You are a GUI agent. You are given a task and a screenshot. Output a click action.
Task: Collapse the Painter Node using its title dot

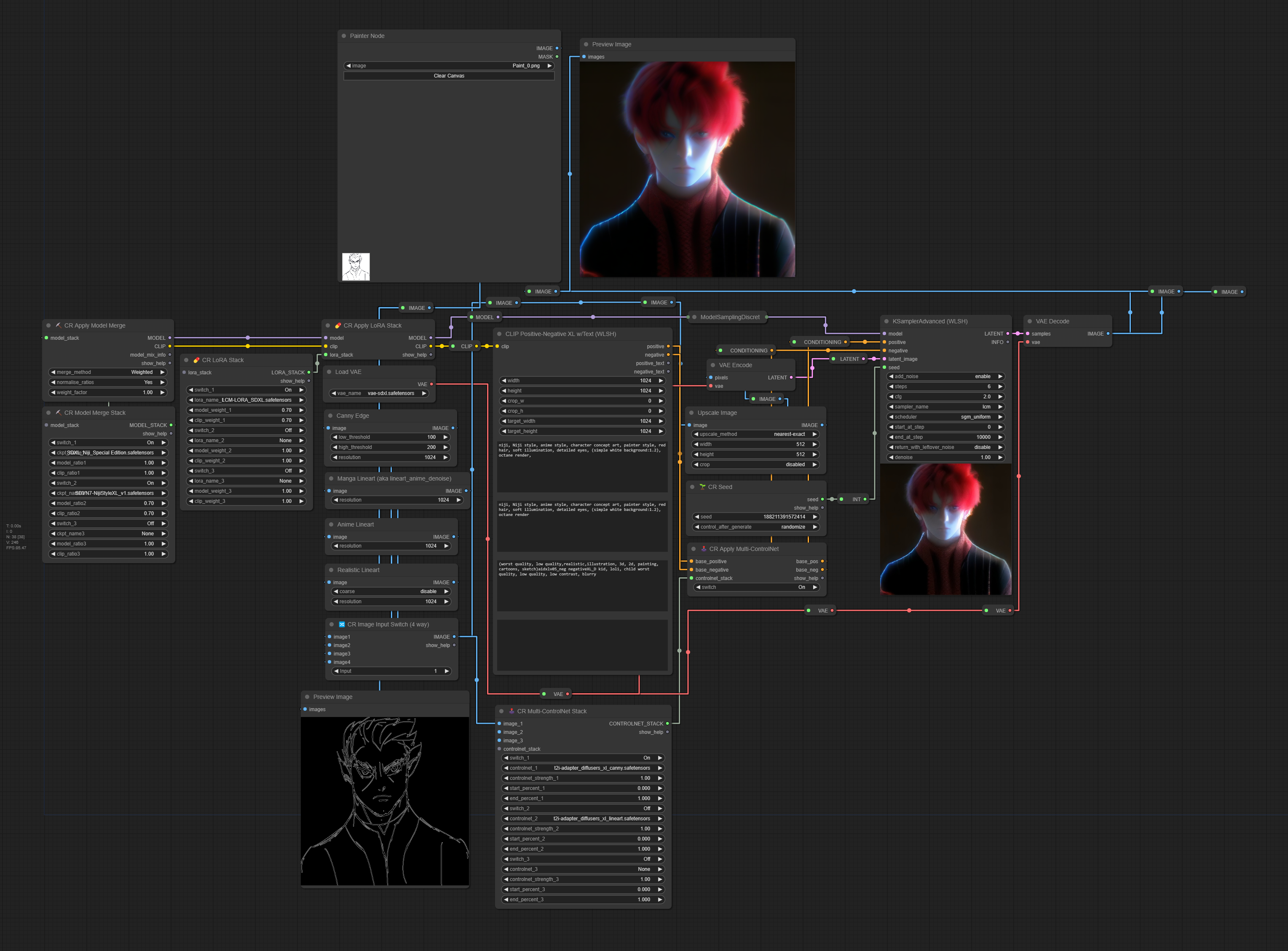(343, 36)
